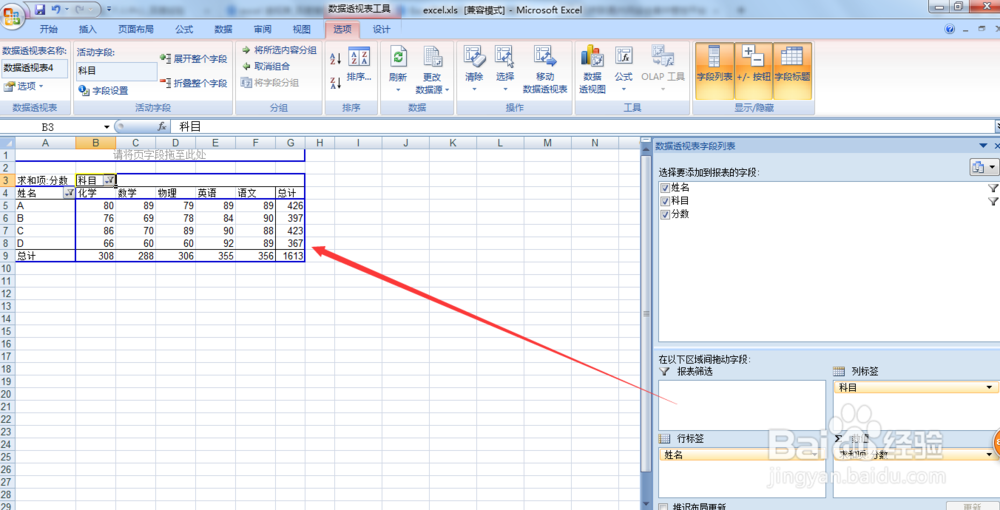Screen dimensions: 1000x510
Task: Open the 科目 column filter dropdown in B3
Action: pyautogui.click(x=110, y=180)
